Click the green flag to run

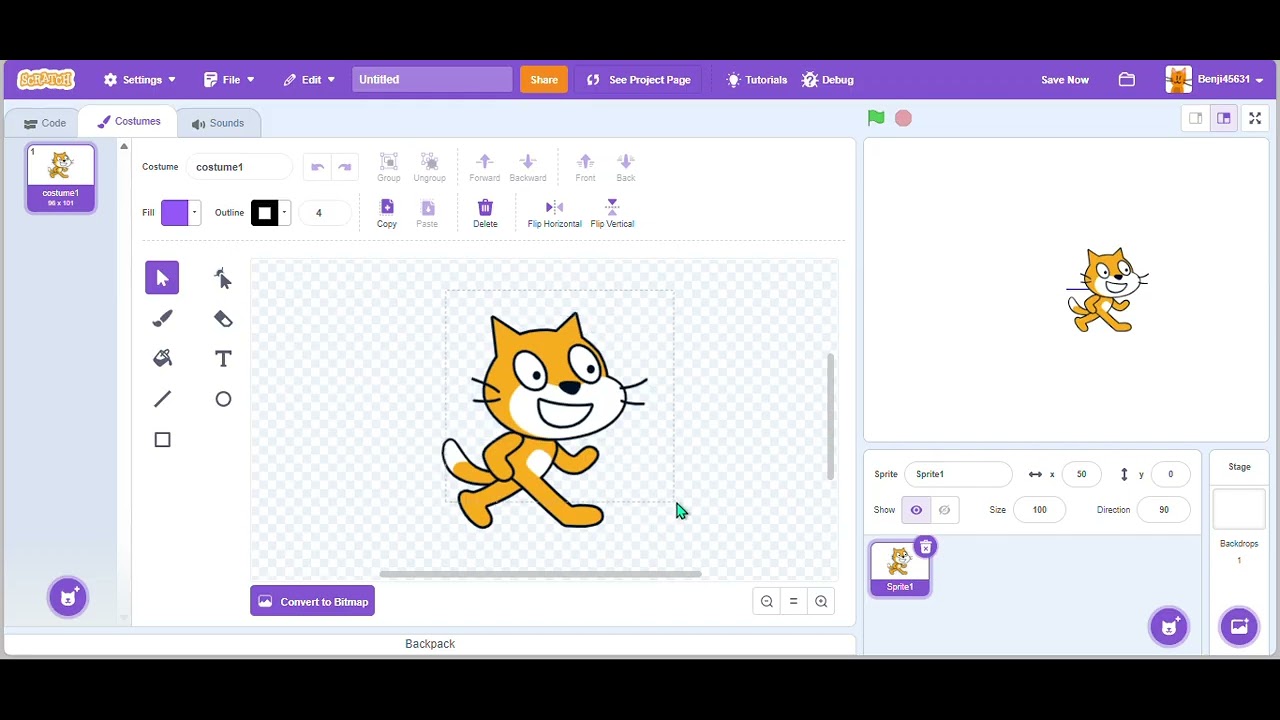[876, 118]
